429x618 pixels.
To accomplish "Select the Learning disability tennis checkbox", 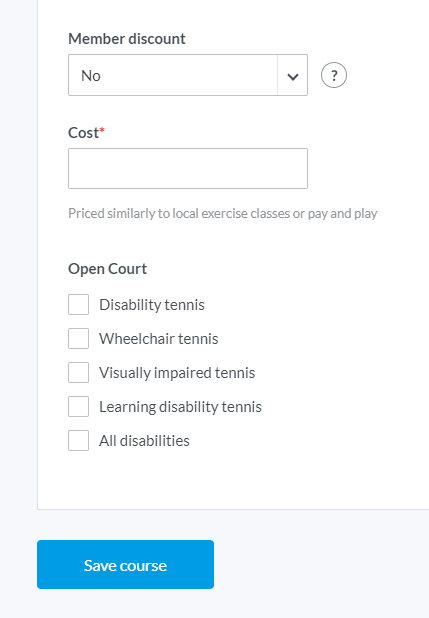I will click(x=78, y=406).
